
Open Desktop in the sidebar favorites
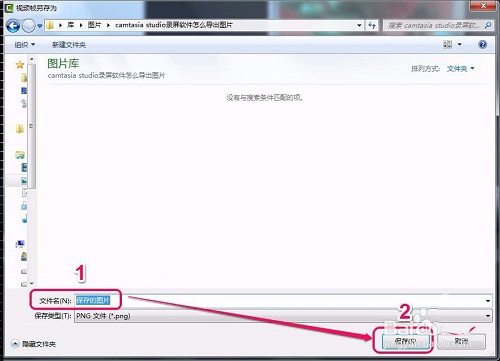coord(24,91)
